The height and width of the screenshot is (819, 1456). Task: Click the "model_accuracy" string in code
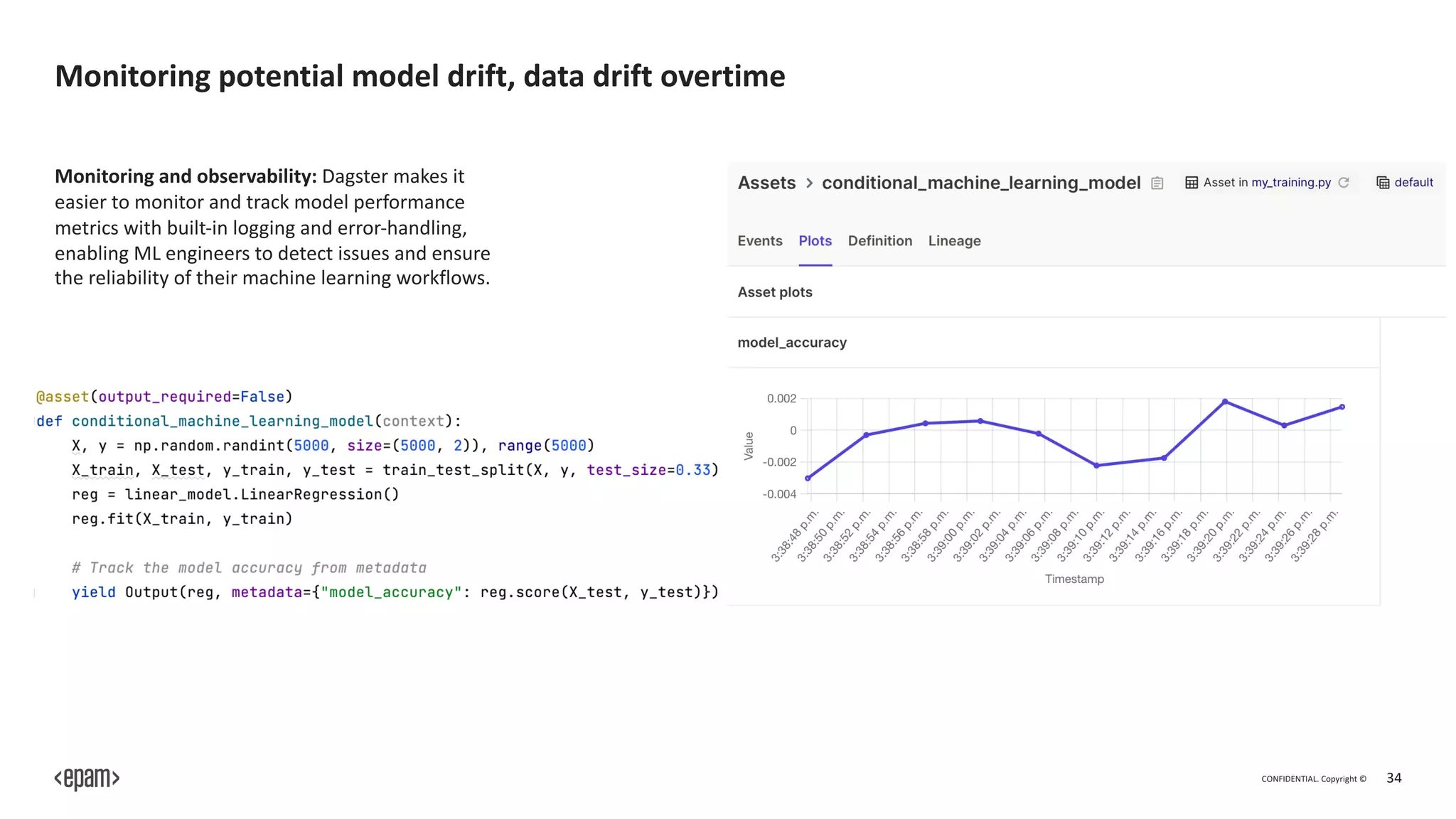[391, 592]
